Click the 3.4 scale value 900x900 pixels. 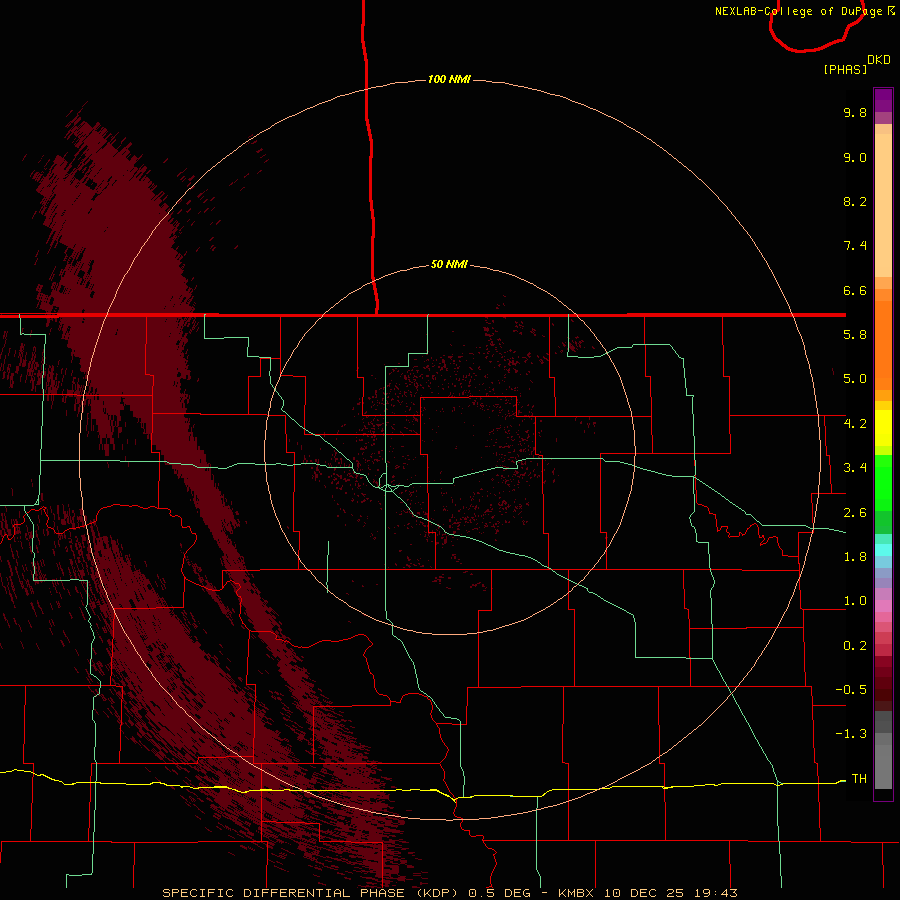click(855, 468)
